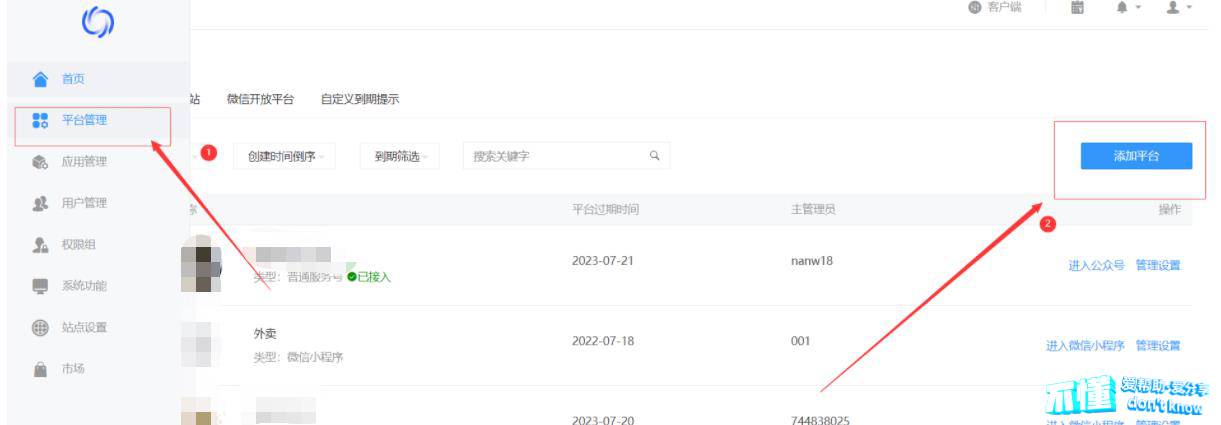The height and width of the screenshot is (425, 1221).
Task: Click the 站点设置 globe icon
Action: tap(40, 328)
